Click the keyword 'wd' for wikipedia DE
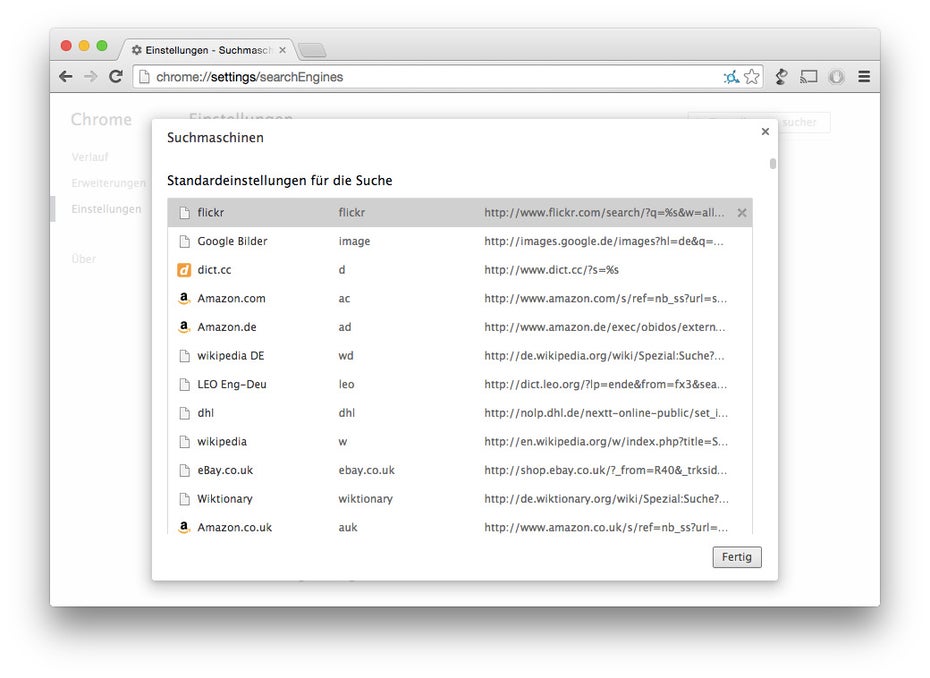930x678 pixels. click(x=346, y=356)
